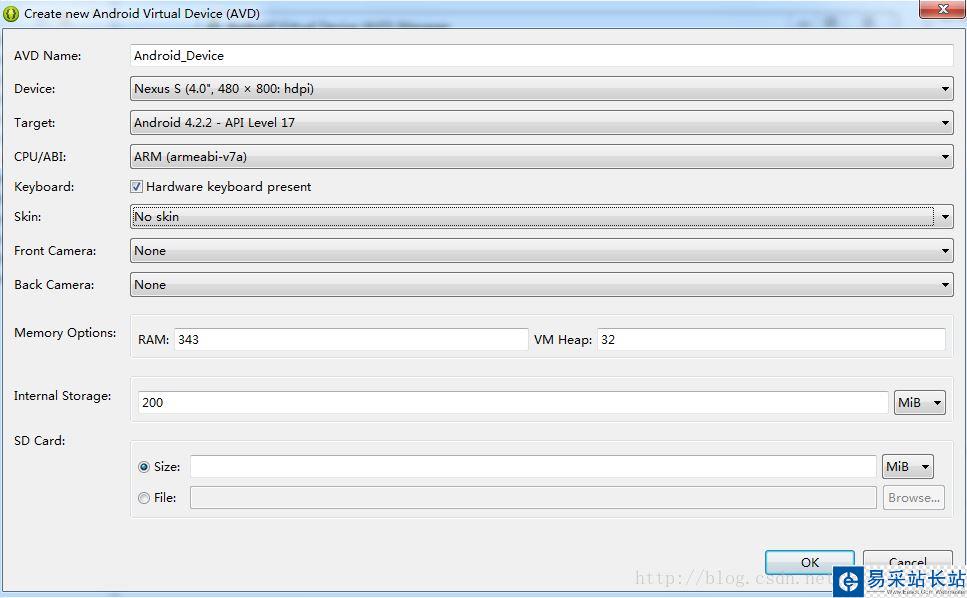Click the SD Card Size input field
The width and height of the screenshot is (967, 598).
click(533, 467)
